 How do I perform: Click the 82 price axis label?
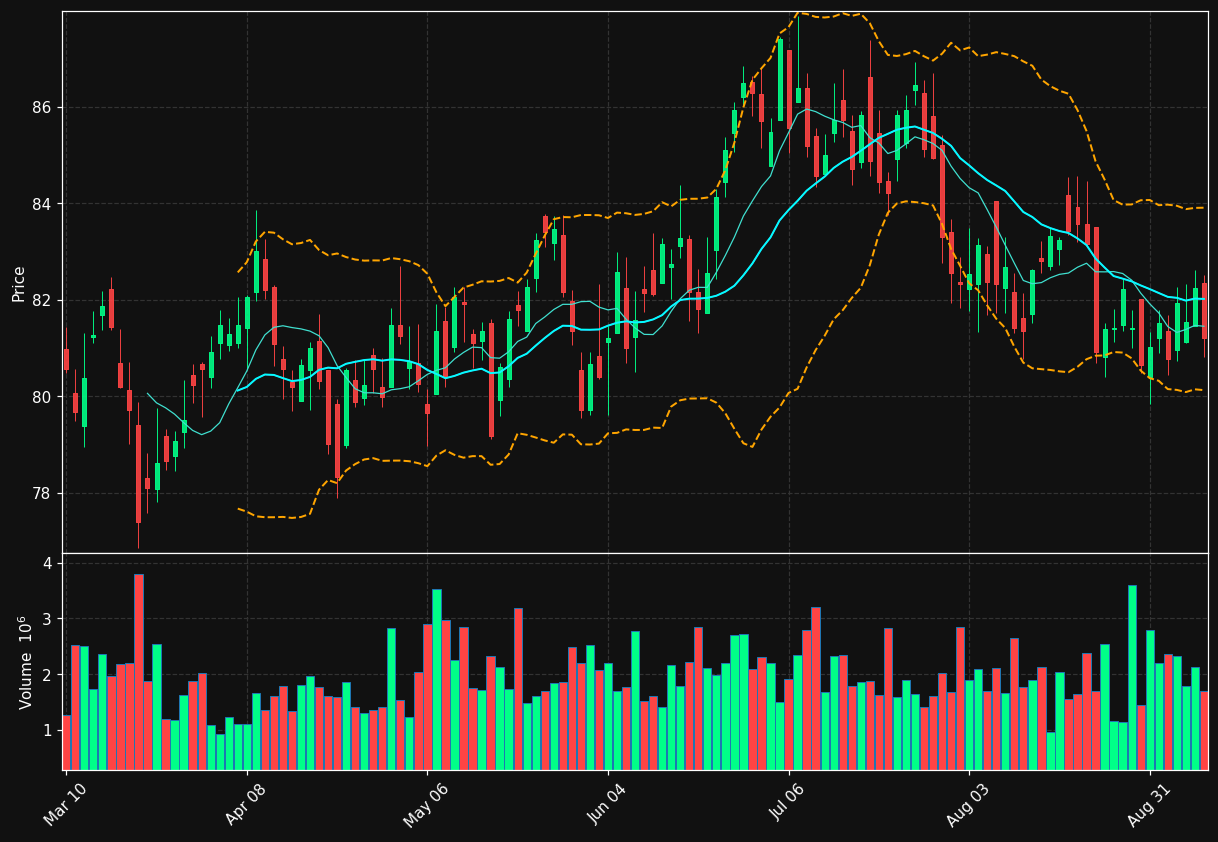(43, 301)
